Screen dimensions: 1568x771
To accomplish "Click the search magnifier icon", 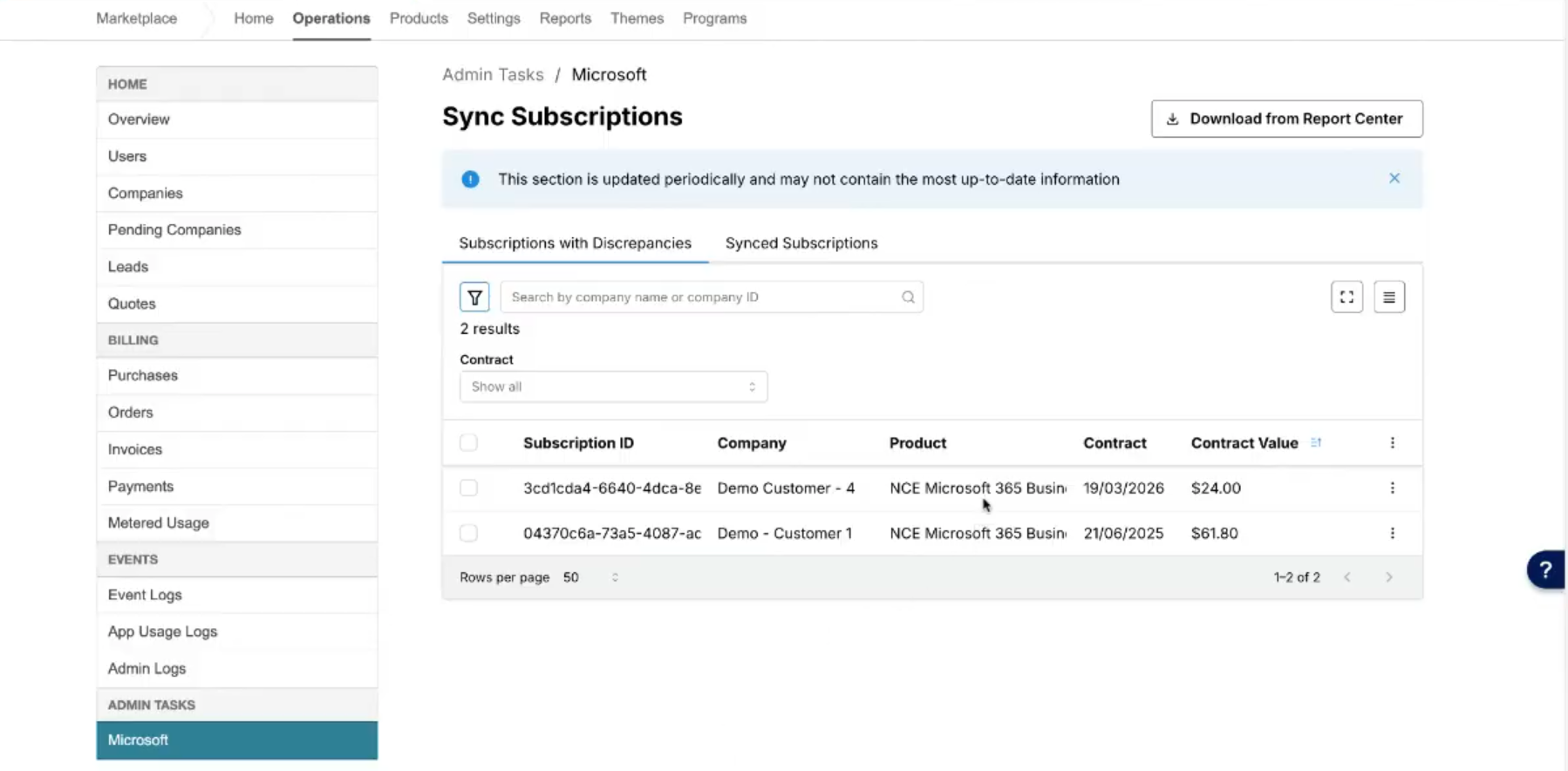I will tap(908, 297).
